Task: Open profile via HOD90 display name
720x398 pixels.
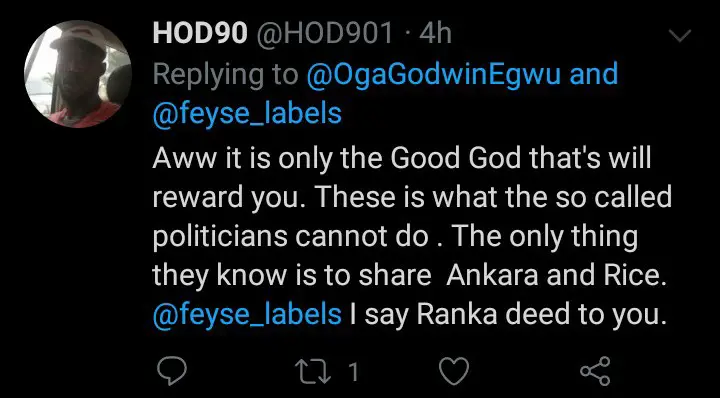Action: pos(200,35)
